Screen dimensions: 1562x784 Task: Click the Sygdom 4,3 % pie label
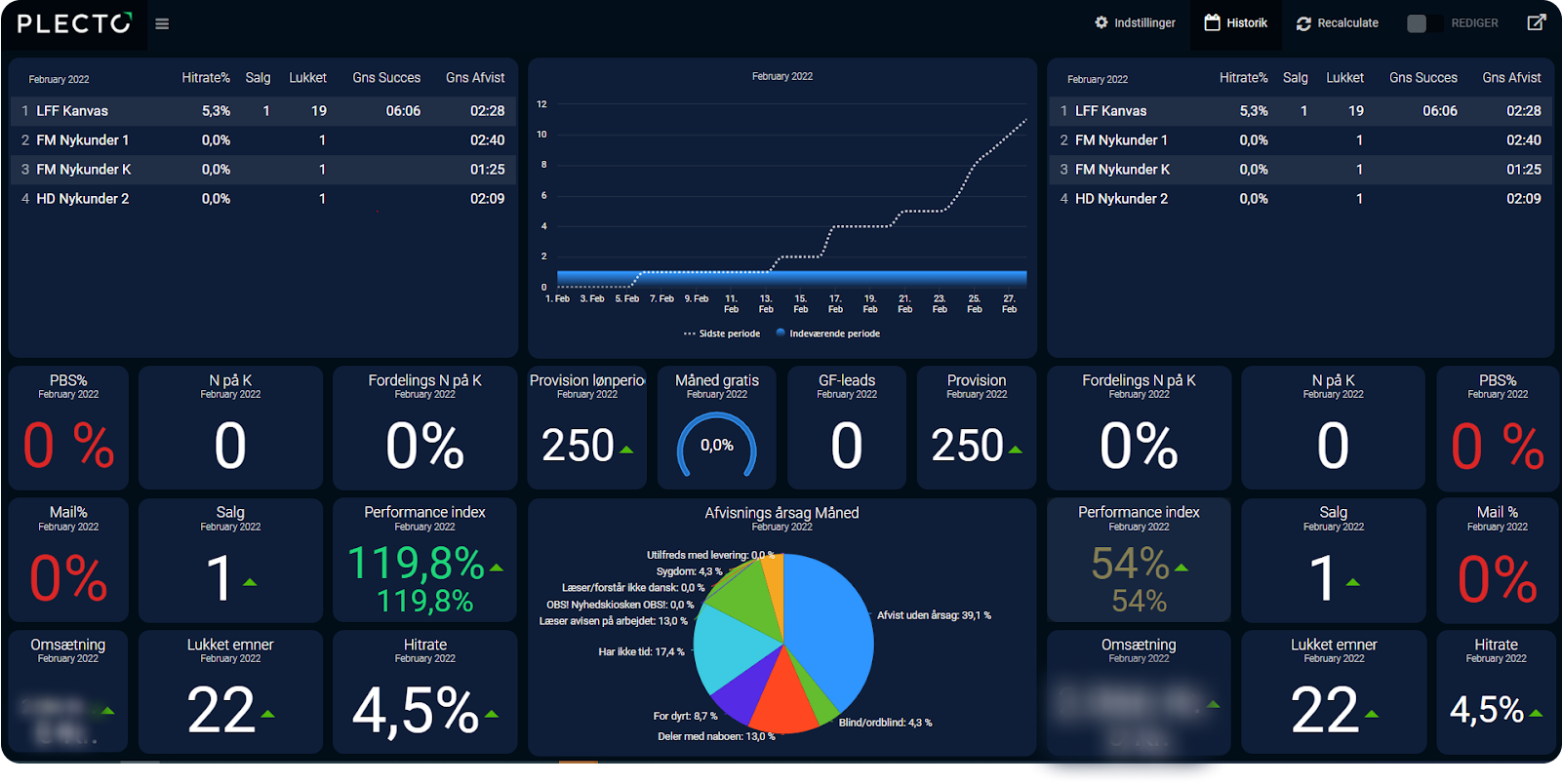click(689, 571)
